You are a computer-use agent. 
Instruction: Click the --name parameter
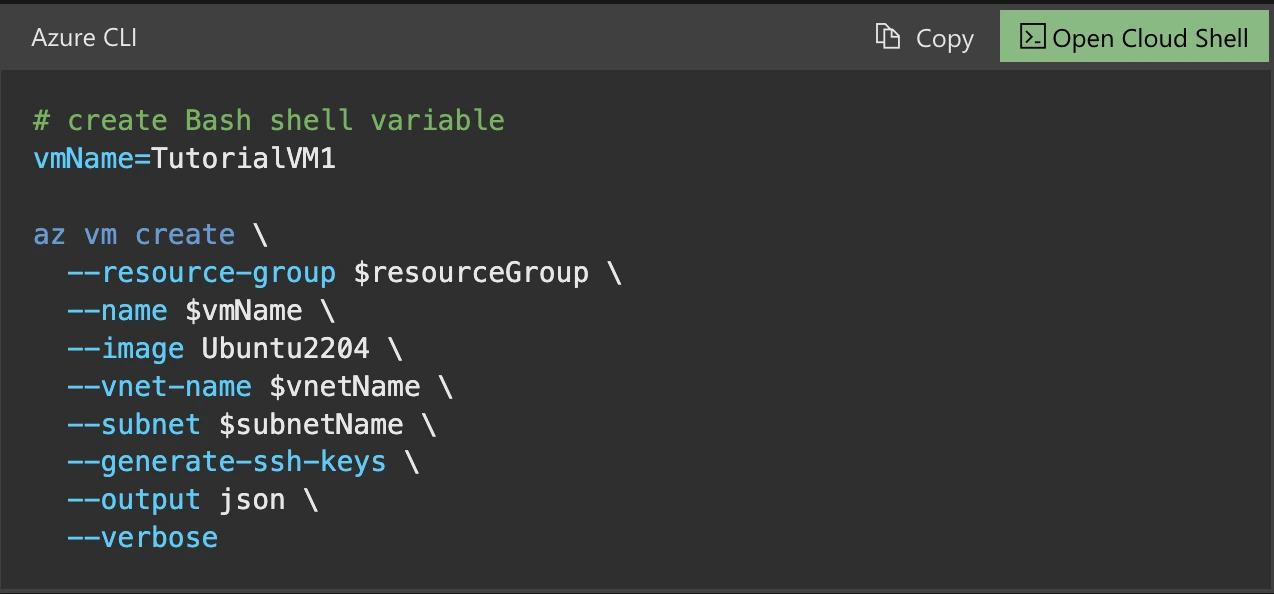click(117, 310)
